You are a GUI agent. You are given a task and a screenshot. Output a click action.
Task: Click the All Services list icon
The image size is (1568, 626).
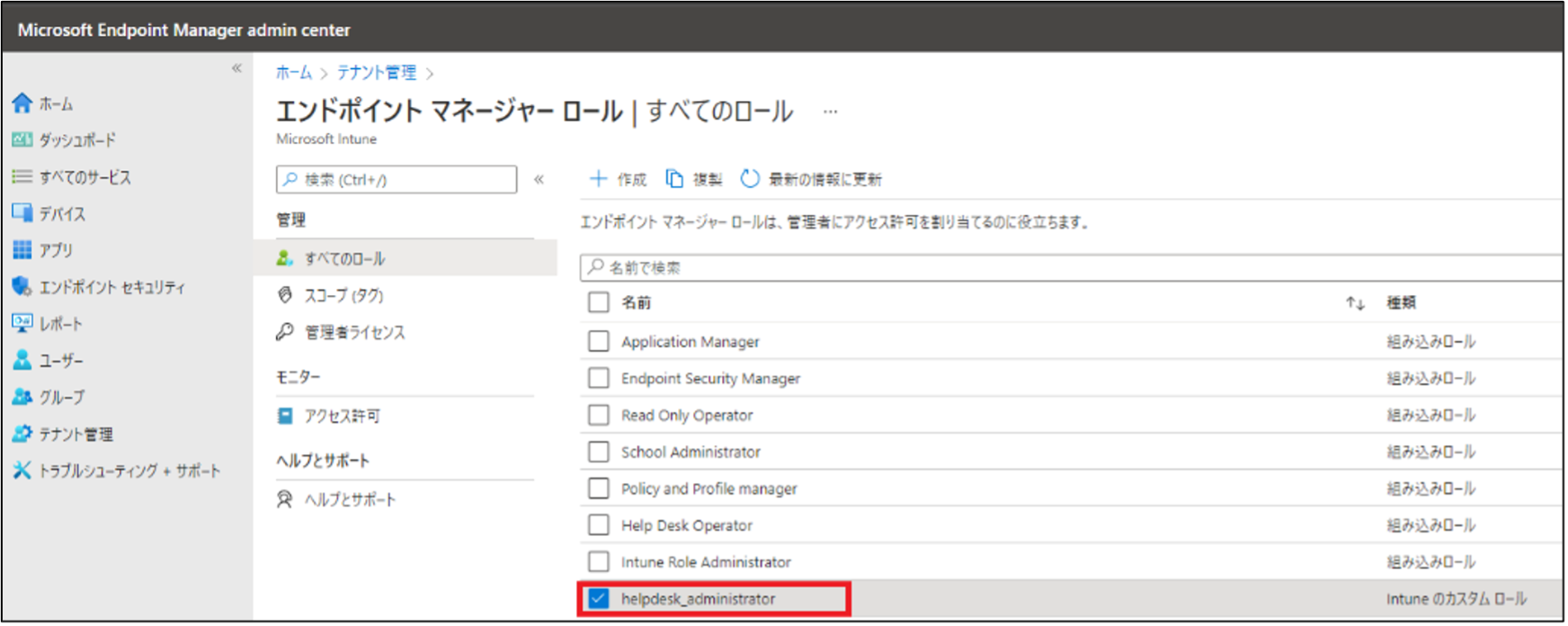22,176
